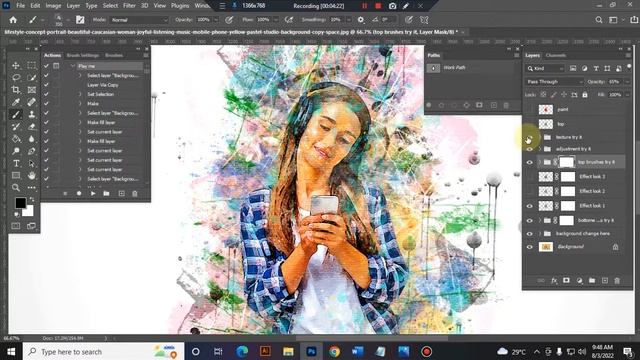
Task: Open the Filter menu
Action: (x=129, y=6)
